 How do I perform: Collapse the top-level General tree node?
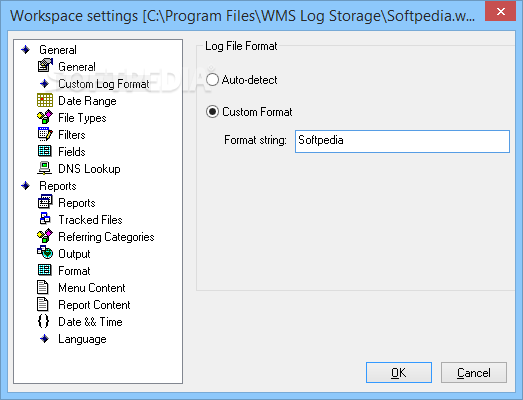pos(26,50)
